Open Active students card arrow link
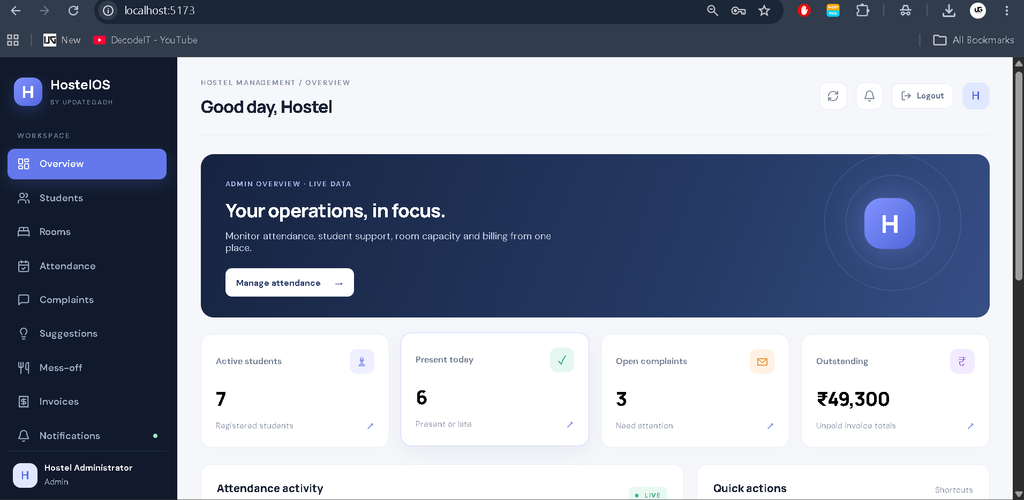Viewport: 1024px width, 500px height. tap(370, 426)
